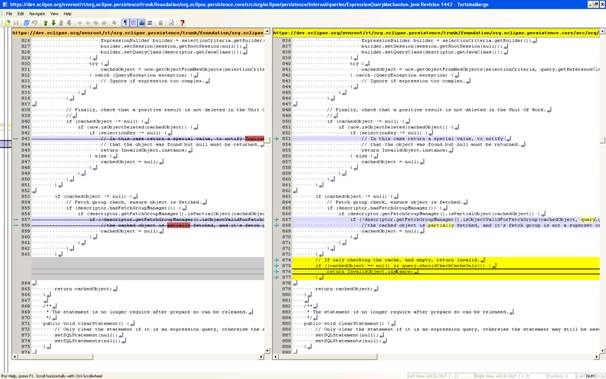Open the Edit menu
The image size is (606, 379).
(x=20, y=14)
